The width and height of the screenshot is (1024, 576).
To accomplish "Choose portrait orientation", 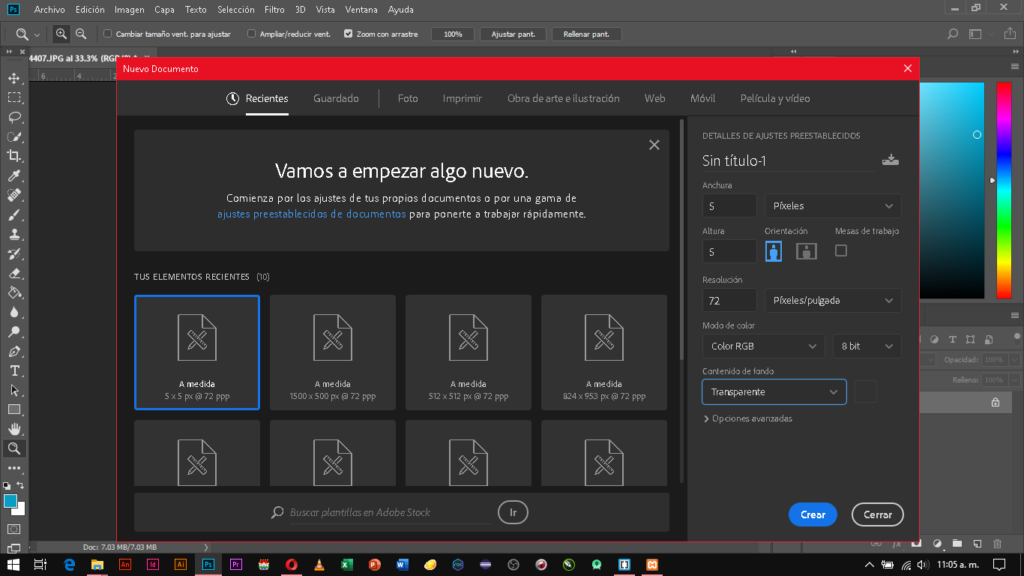I will coord(773,251).
